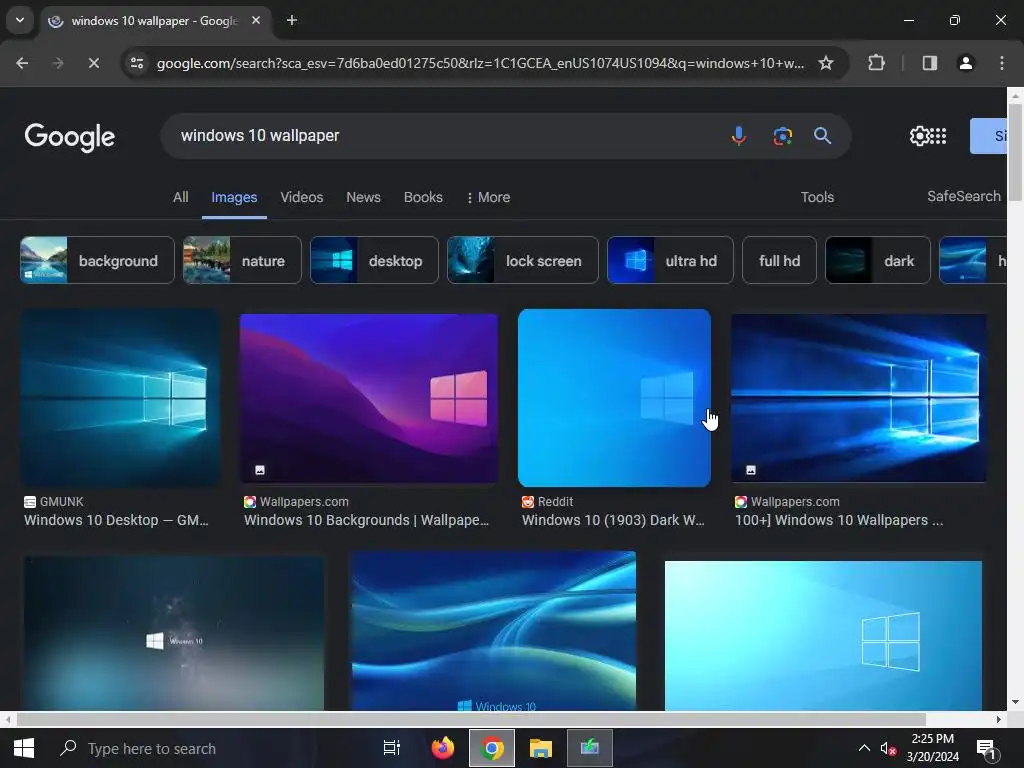Image resolution: width=1024 pixels, height=768 pixels.
Task: Switch to the All results tab
Action: click(181, 197)
